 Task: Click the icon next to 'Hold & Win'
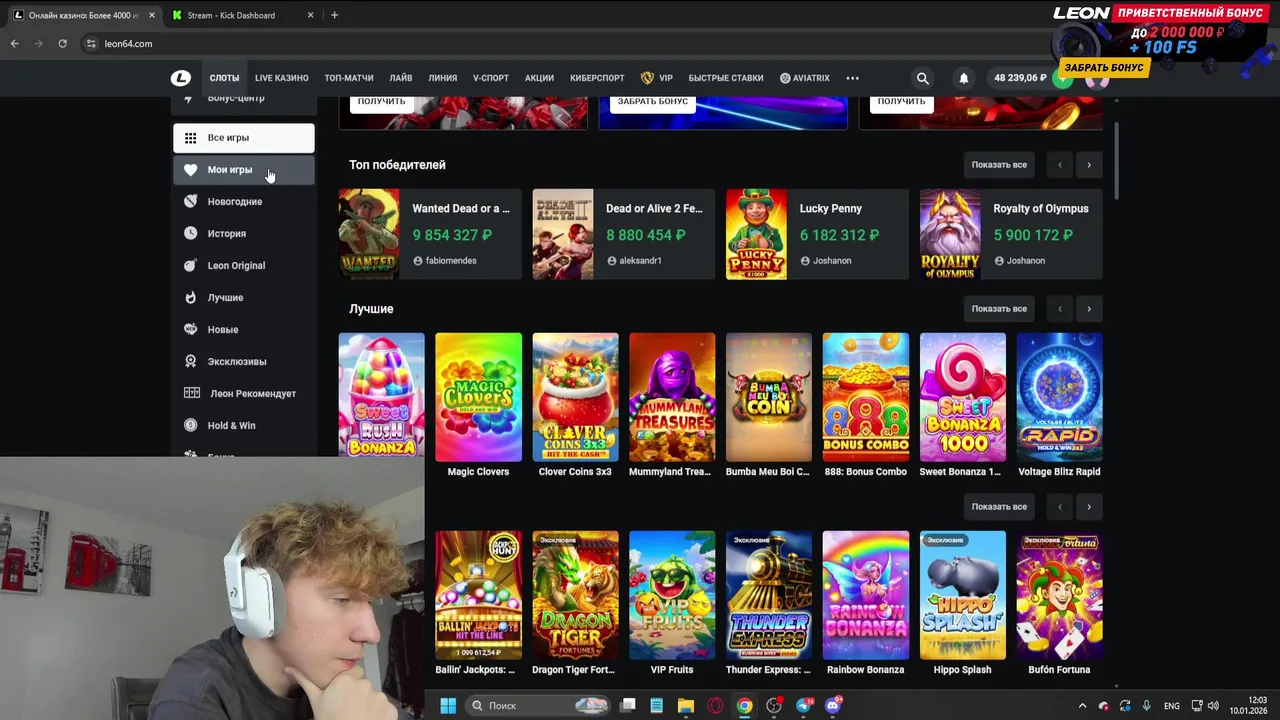click(x=190, y=426)
